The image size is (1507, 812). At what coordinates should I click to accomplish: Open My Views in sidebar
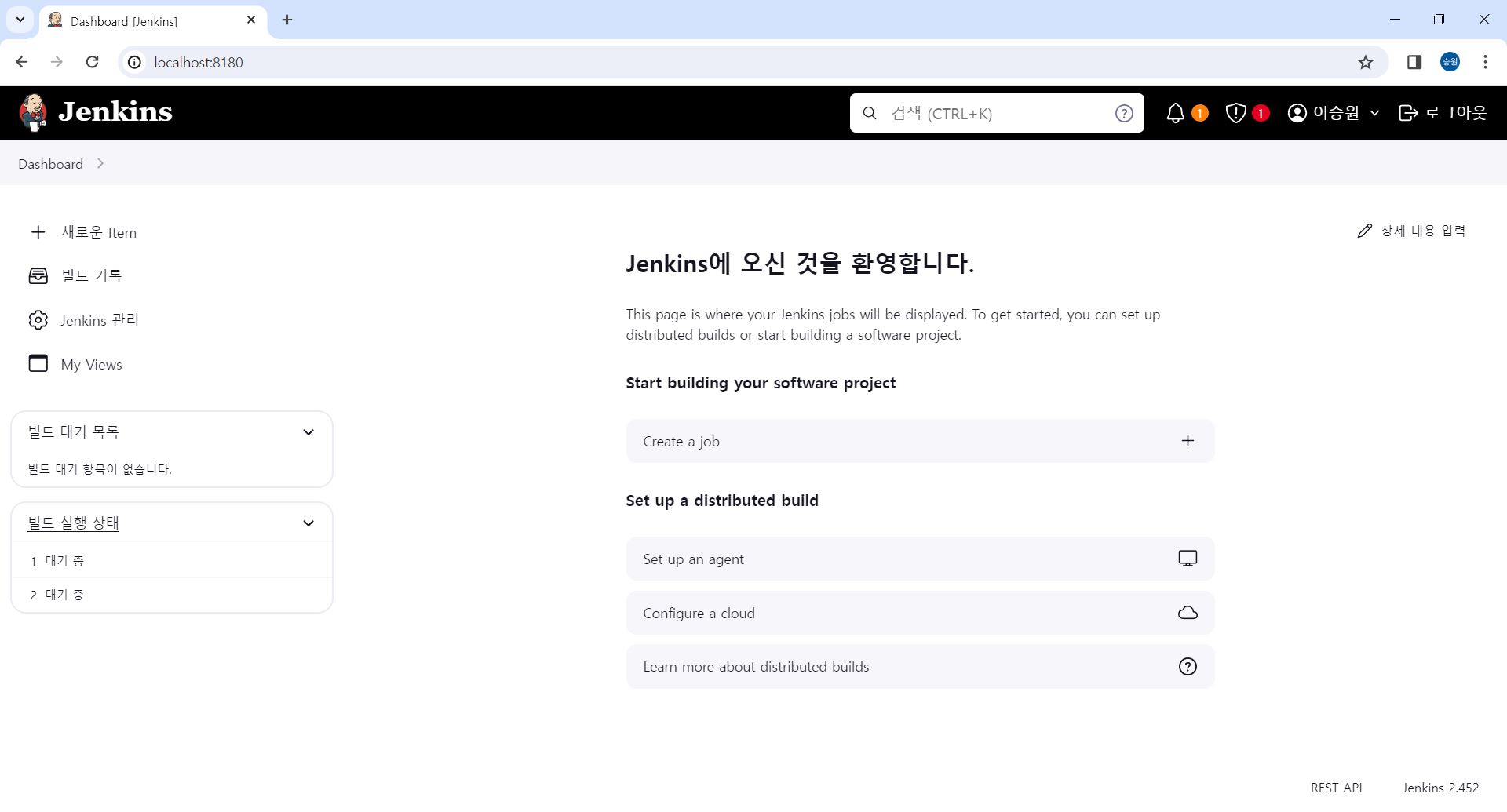coord(91,364)
